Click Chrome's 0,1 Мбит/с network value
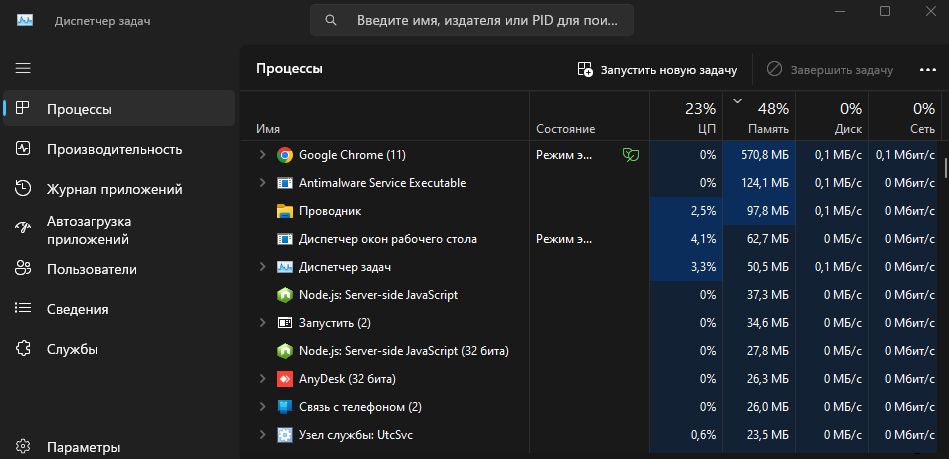The height and width of the screenshot is (459, 949). coord(905,155)
